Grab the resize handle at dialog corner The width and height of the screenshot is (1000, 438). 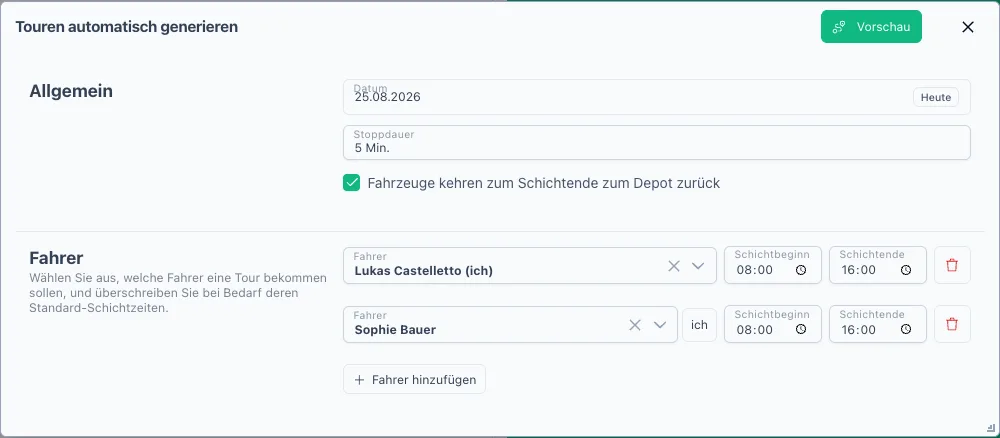tap(990, 428)
